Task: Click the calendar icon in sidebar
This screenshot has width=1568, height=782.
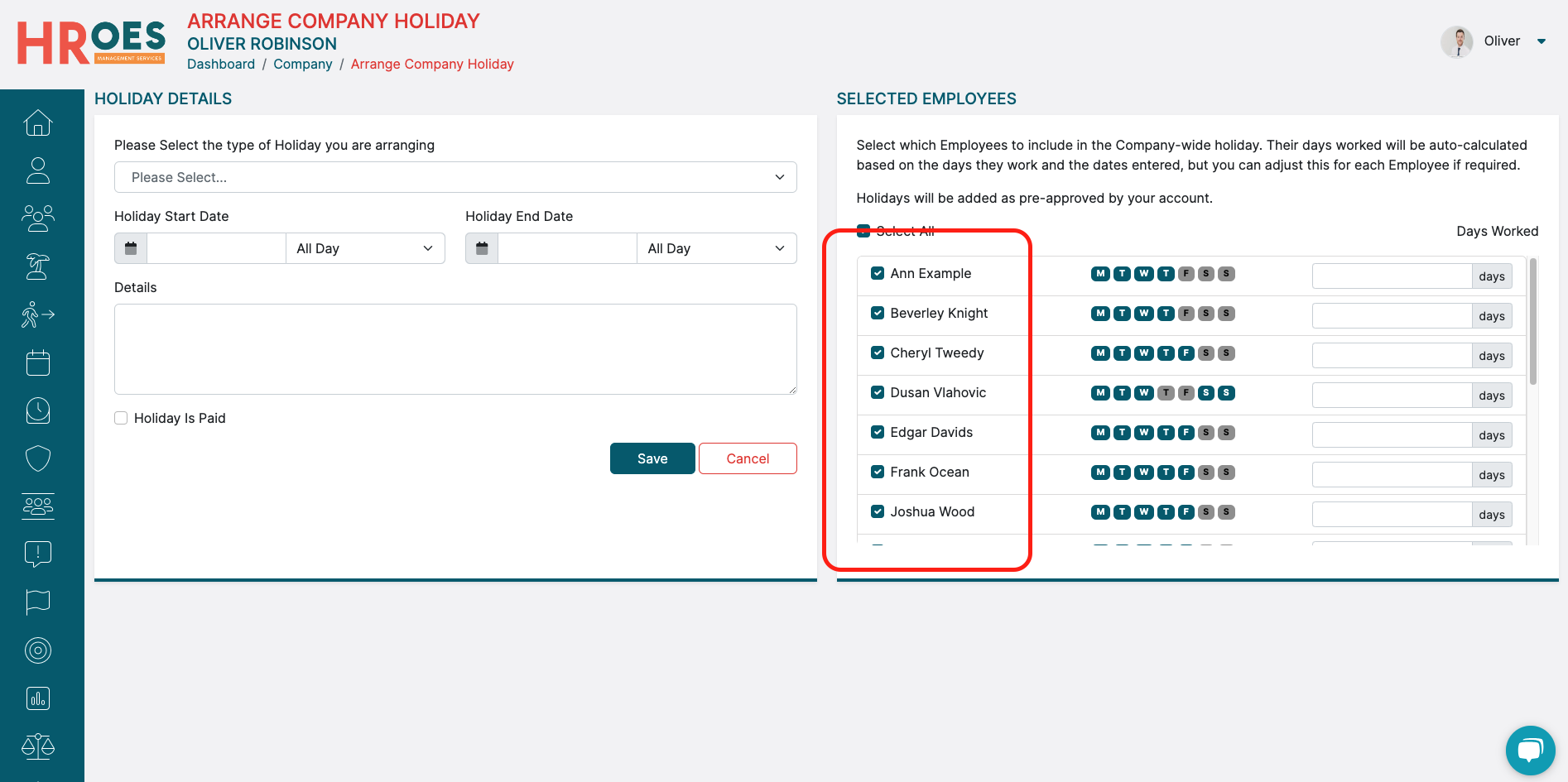Action: tap(38, 362)
